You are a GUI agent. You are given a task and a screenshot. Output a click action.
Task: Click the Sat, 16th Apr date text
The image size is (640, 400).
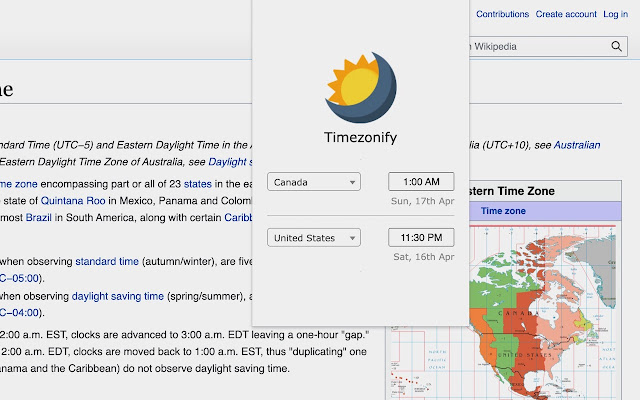pos(424,257)
